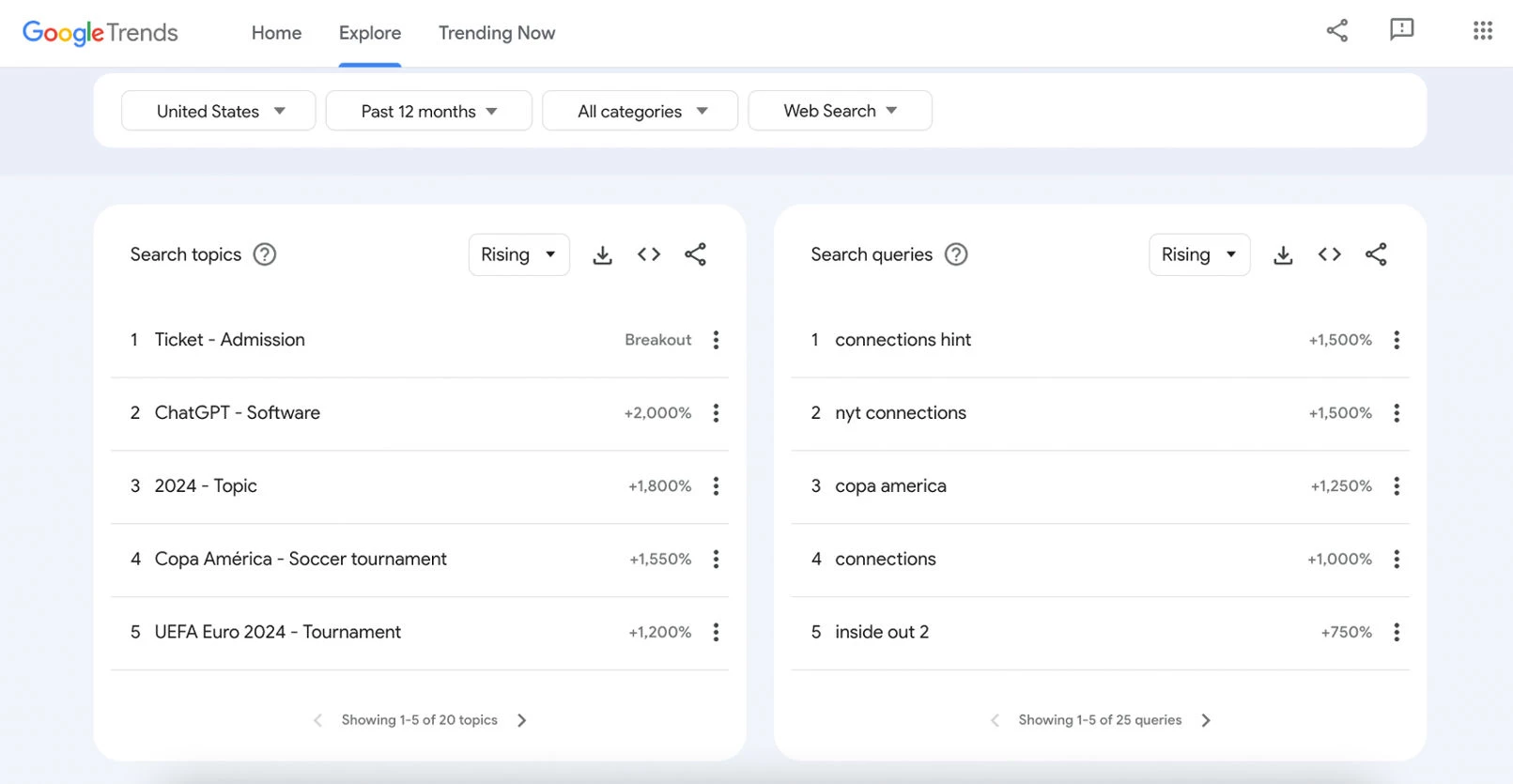This screenshot has width=1513, height=784.
Task: Open more options for Copa América topic
Action: (x=716, y=560)
